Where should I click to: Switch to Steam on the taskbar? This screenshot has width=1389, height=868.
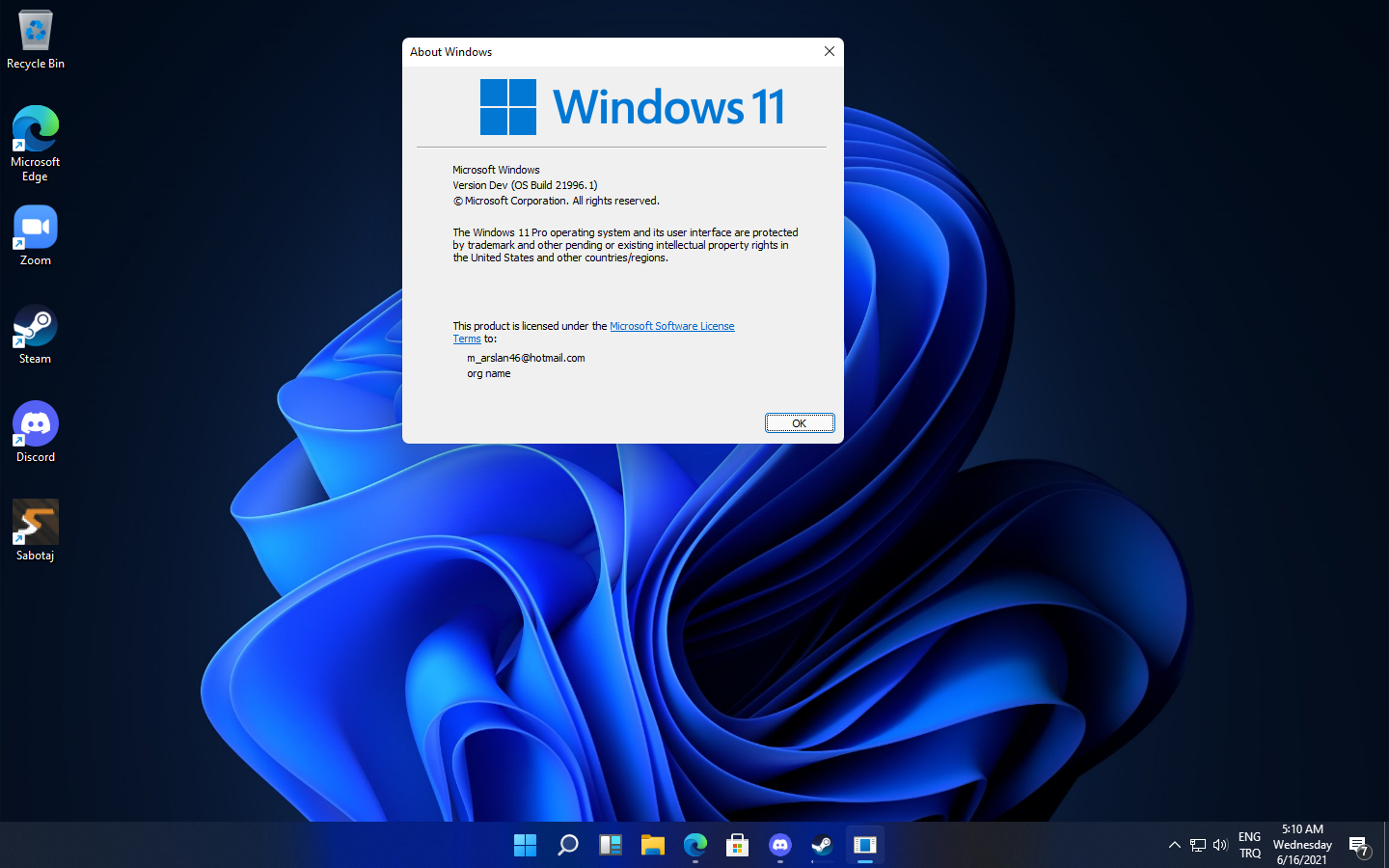(823, 845)
